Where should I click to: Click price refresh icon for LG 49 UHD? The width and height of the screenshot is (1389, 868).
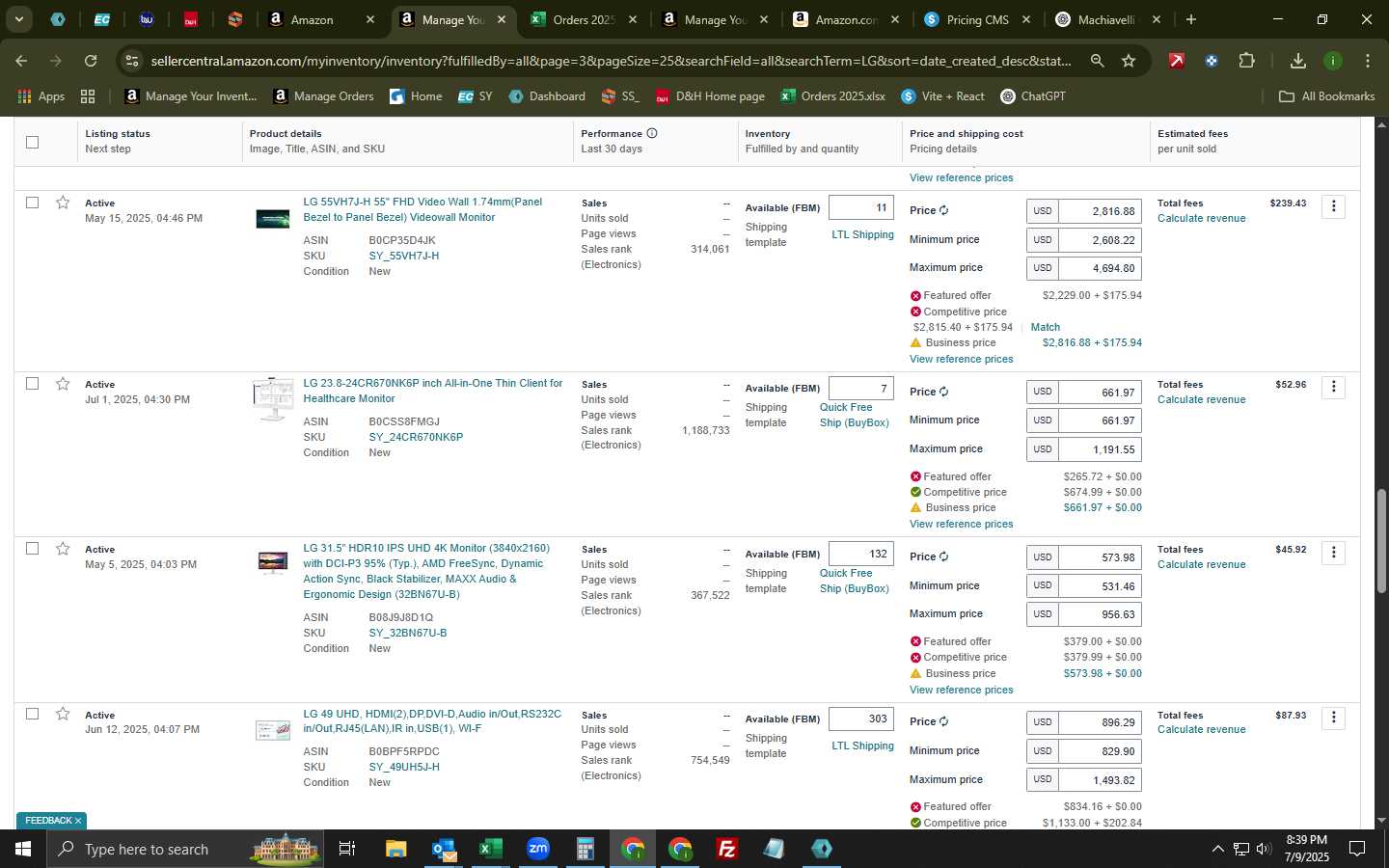pyautogui.click(x=943, y=721)
